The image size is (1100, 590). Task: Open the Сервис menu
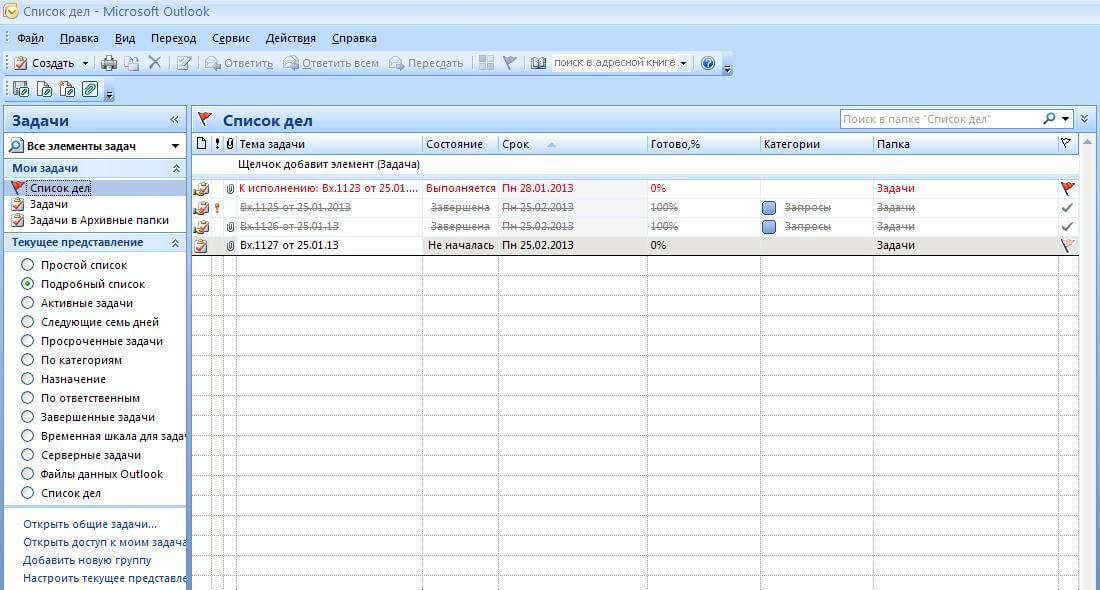point(231,38)
